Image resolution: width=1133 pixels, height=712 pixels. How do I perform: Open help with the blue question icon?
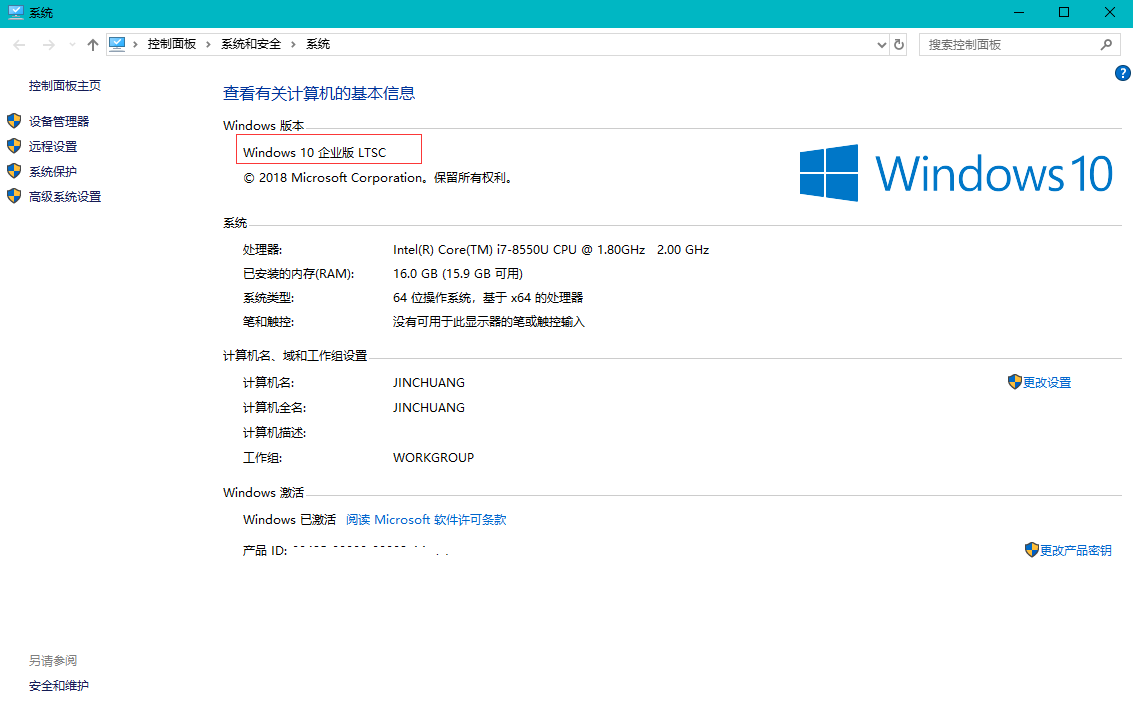[1123, 73]
